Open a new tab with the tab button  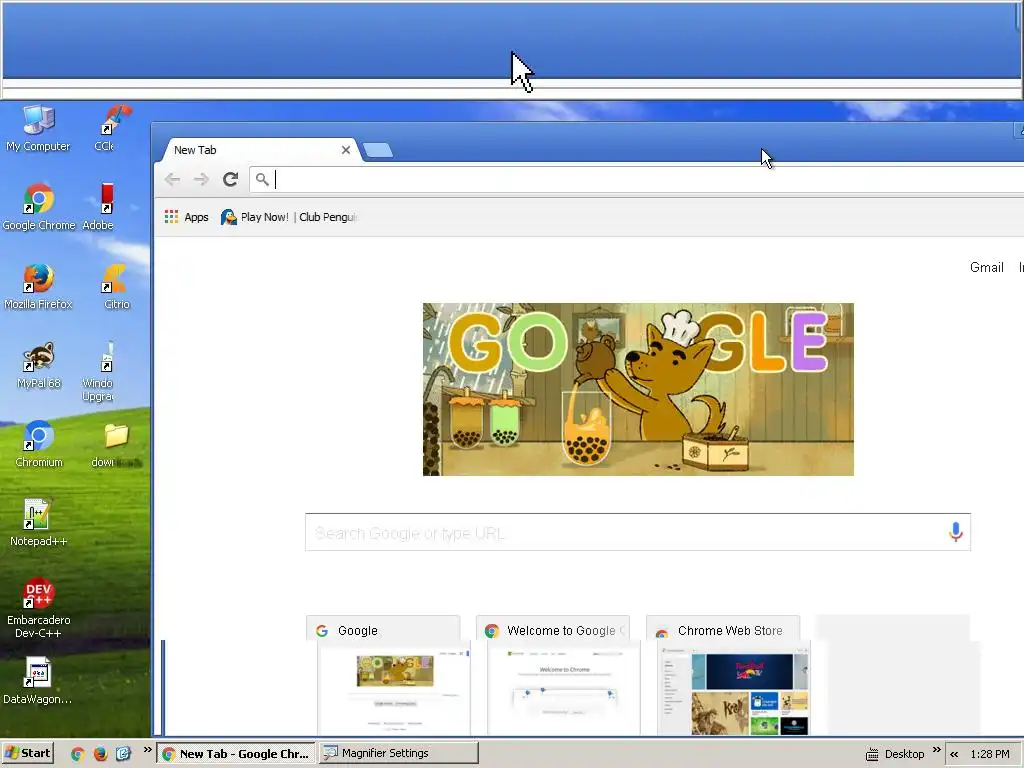[x=378, y=150]
